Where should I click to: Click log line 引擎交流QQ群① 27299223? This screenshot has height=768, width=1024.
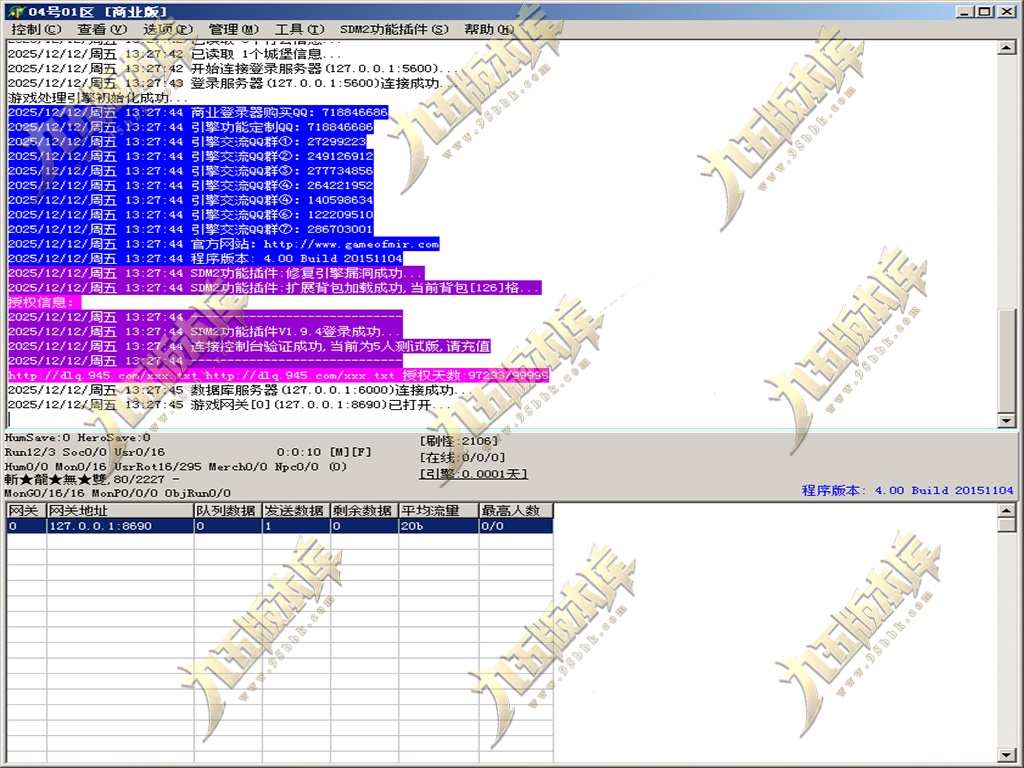pyautogui.click(x=187, y=142)
